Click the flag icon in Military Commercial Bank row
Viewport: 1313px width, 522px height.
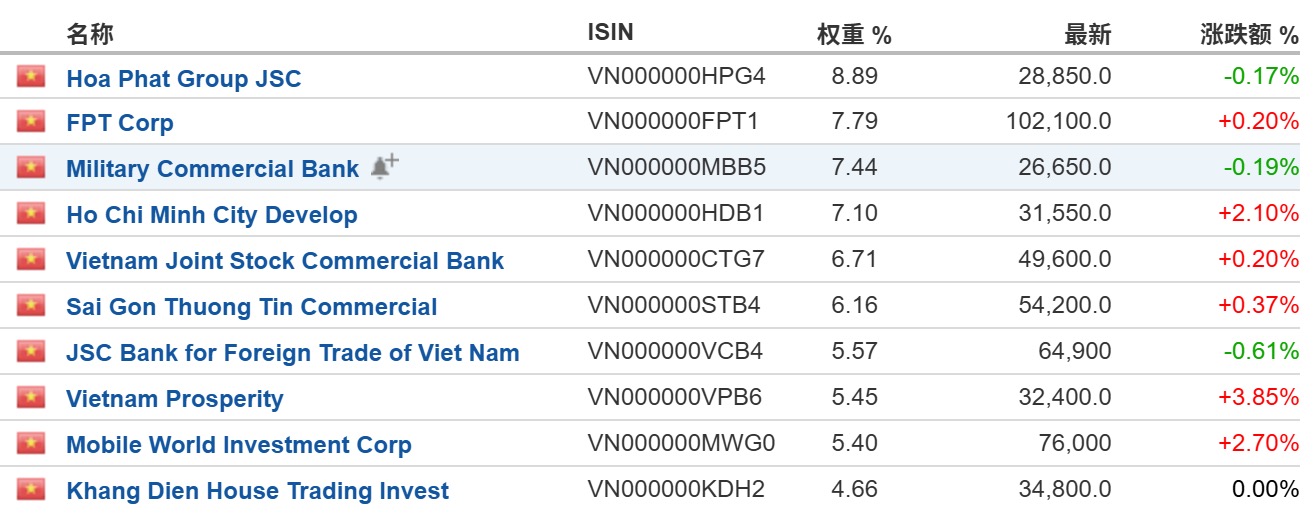[31, 168]
